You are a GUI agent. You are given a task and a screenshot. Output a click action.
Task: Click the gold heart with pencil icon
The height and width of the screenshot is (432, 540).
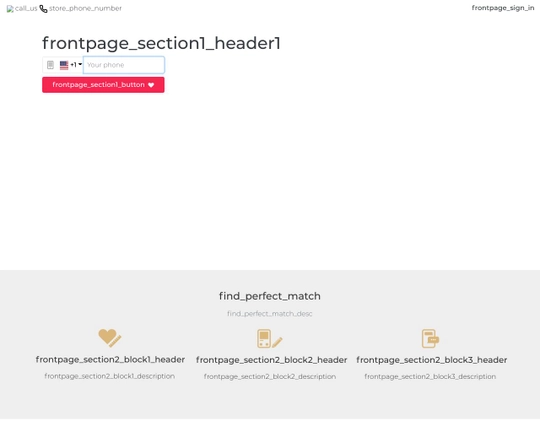(110, 338)
